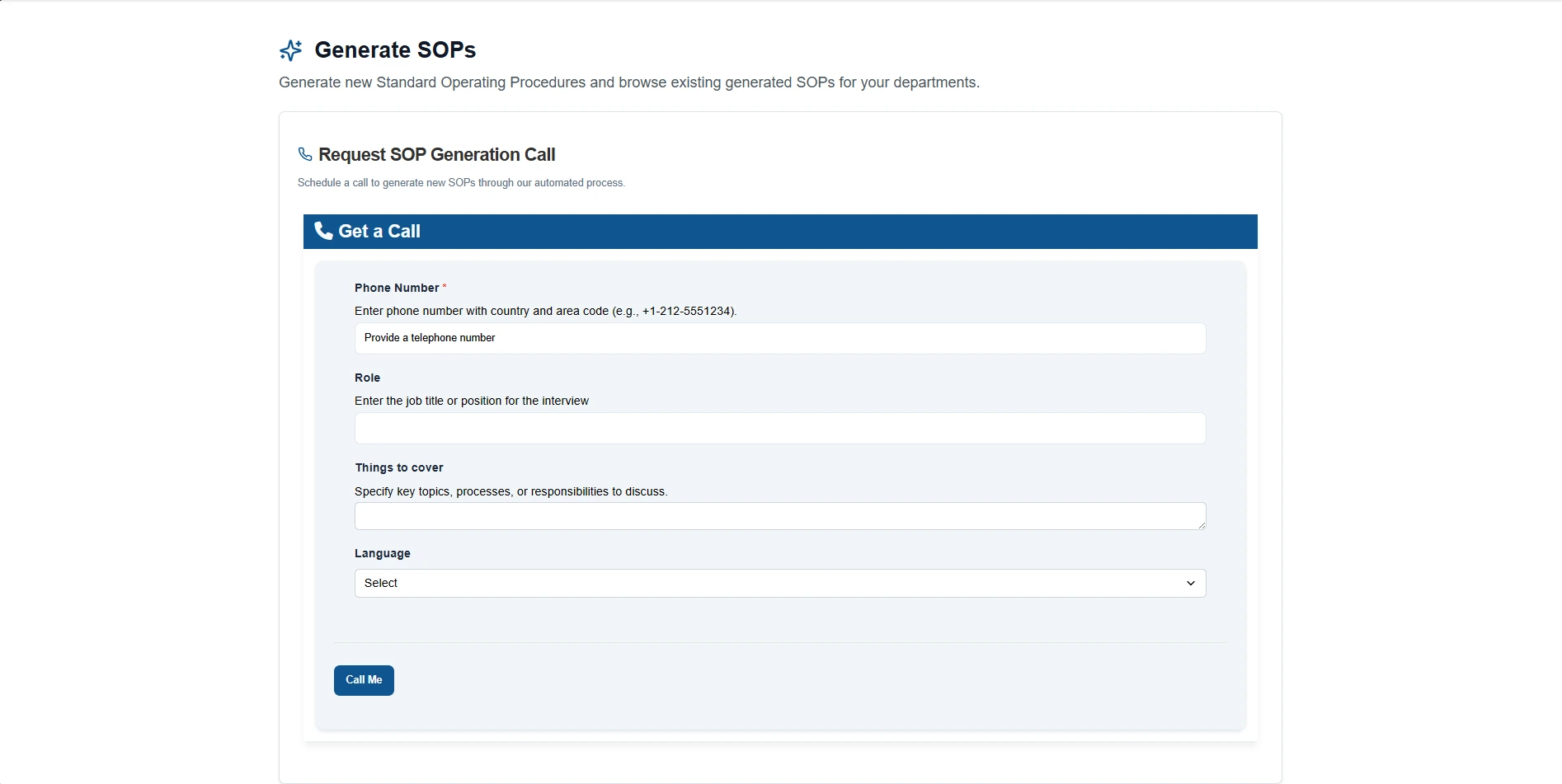Screen dimensions: 1562x784
Task: Click the resize handle on Things to cover textarea
Action: pos(1202,525)
